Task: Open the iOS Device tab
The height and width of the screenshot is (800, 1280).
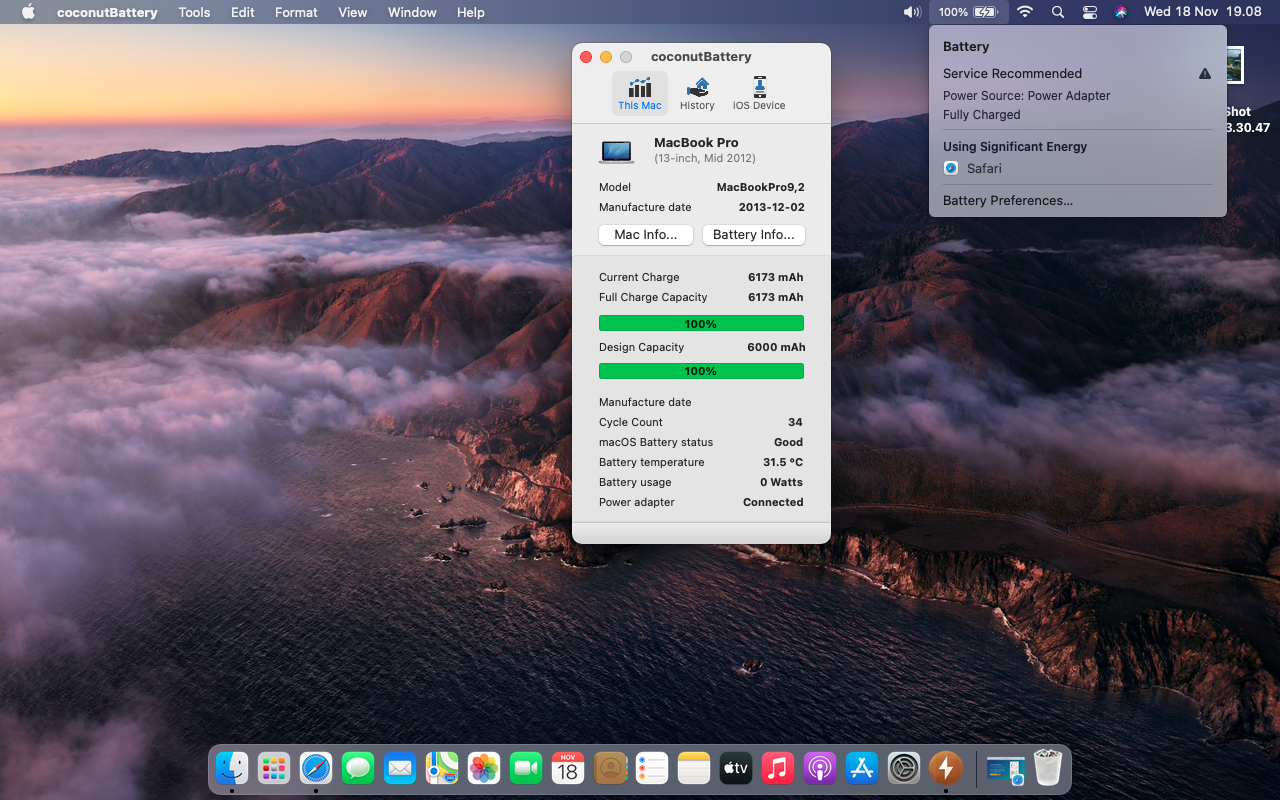Action: tap(758, 93)
